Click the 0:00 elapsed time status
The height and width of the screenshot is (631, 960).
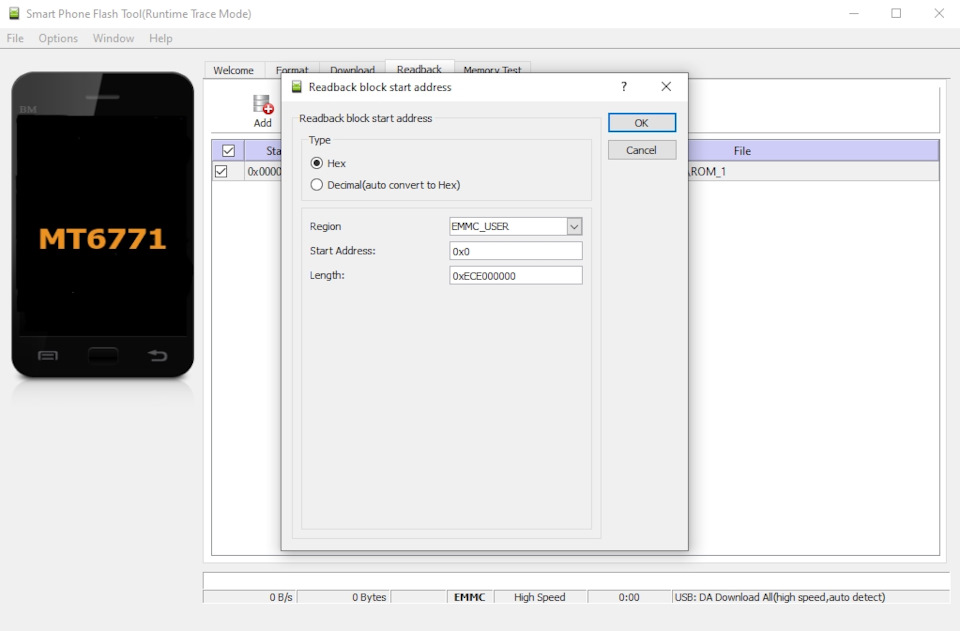coord(629,597)
